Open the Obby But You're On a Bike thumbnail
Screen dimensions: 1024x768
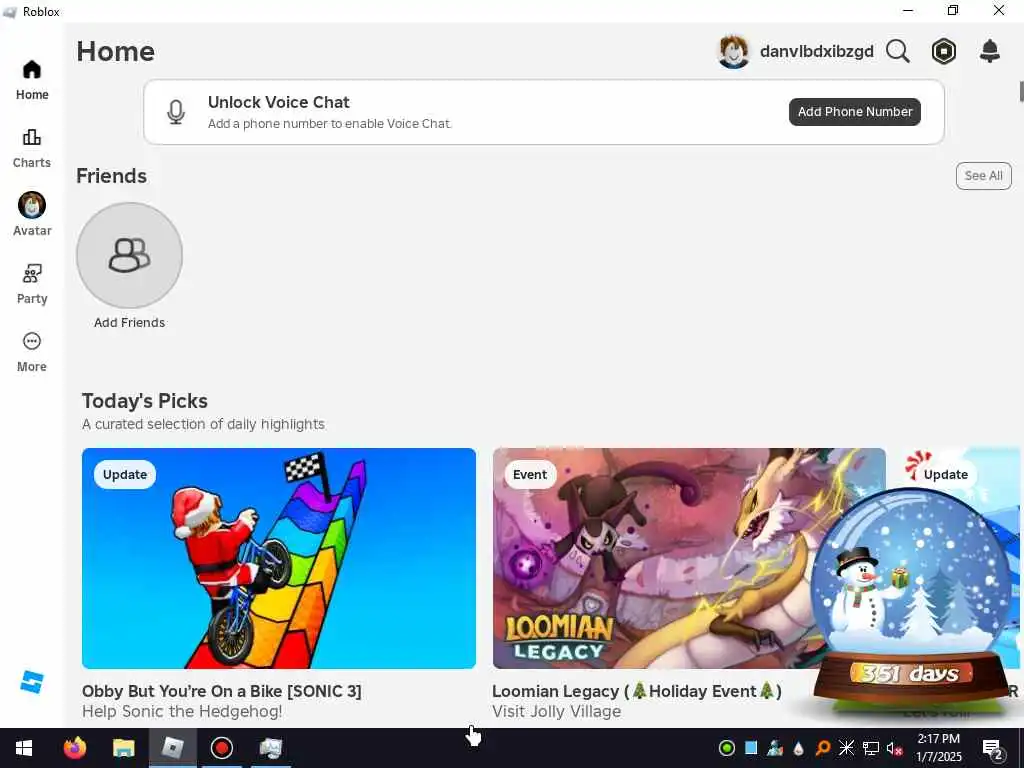(279, 558)
